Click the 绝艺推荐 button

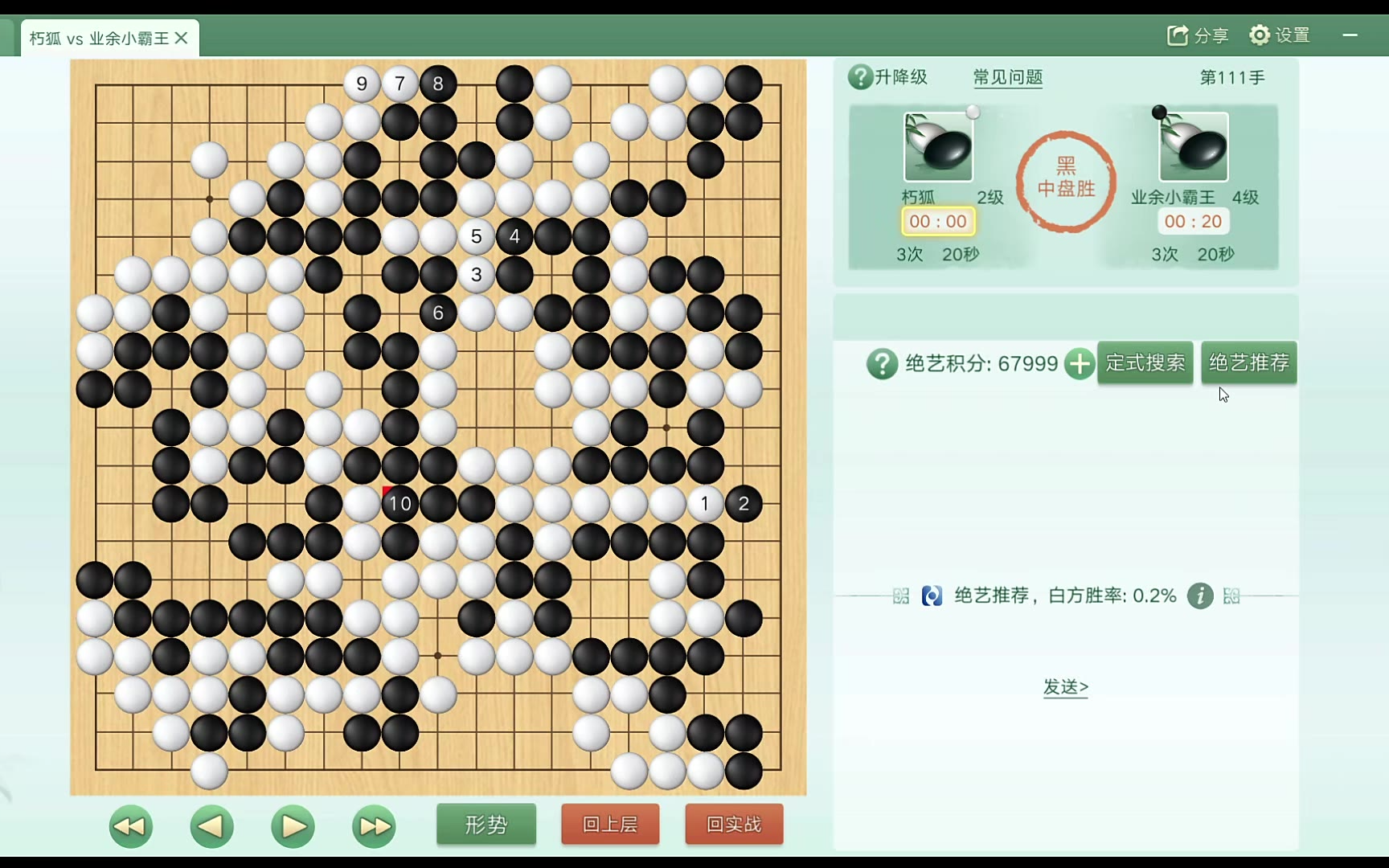click(x=1249, y=362)
